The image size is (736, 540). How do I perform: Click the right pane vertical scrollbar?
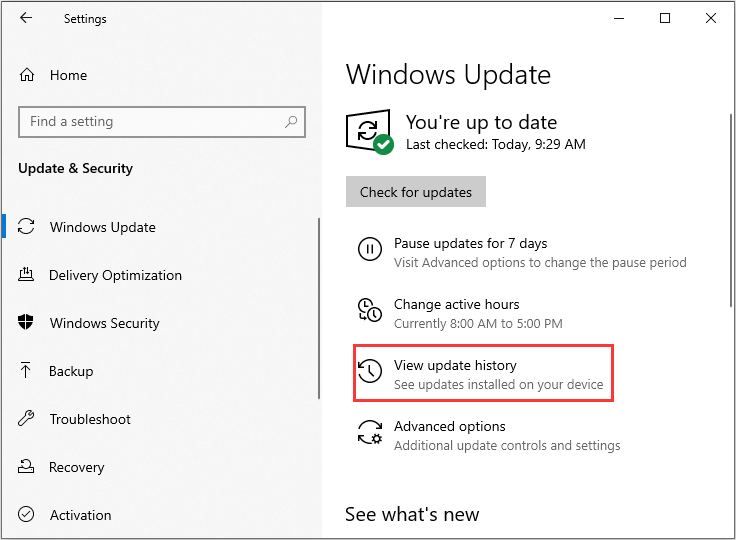[x=731, y=210]
